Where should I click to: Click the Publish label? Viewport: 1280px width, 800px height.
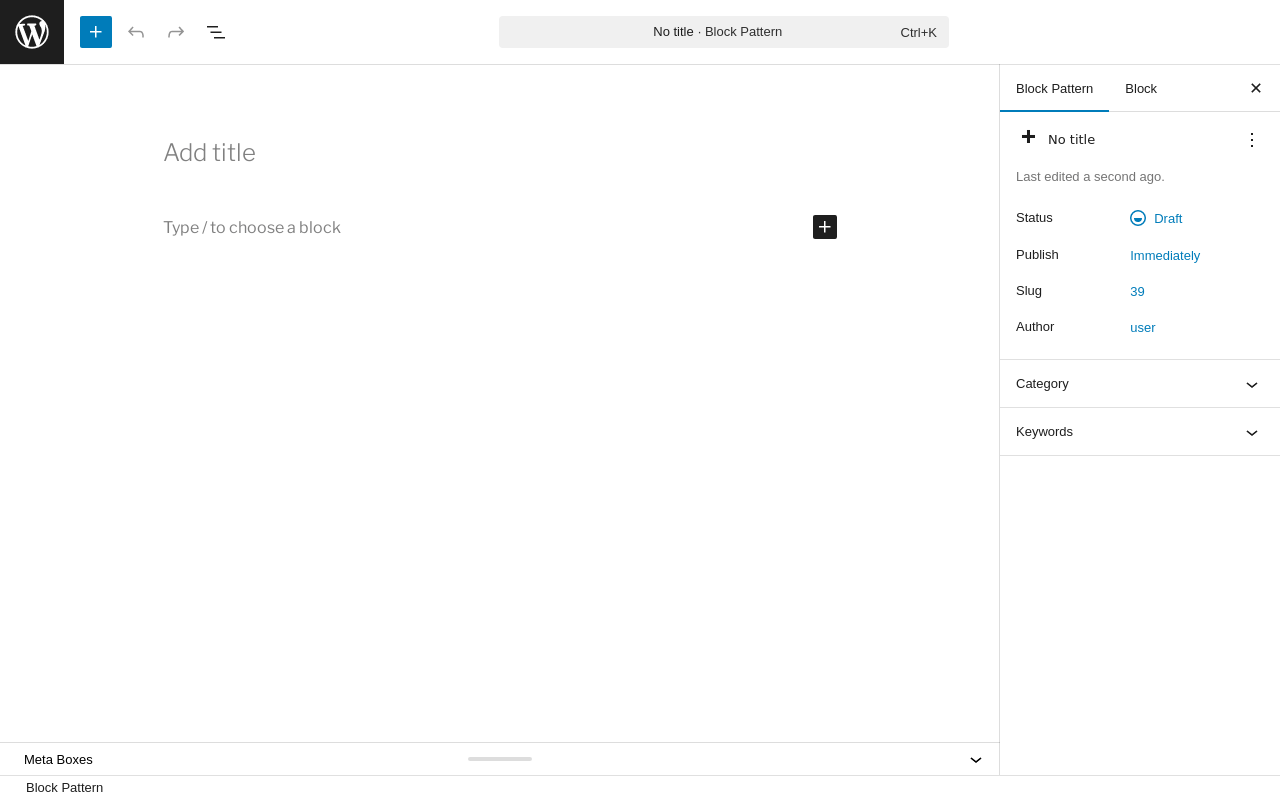[1037, 255]
